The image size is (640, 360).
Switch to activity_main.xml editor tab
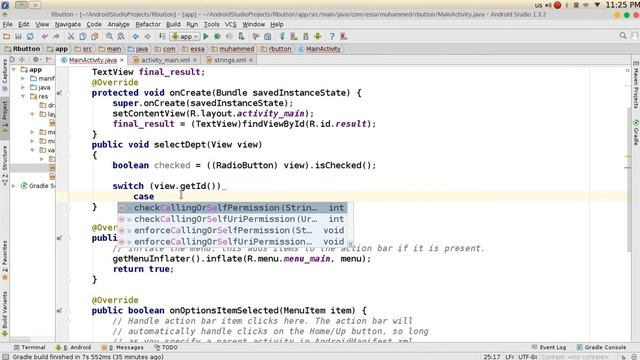pos(165,60)
